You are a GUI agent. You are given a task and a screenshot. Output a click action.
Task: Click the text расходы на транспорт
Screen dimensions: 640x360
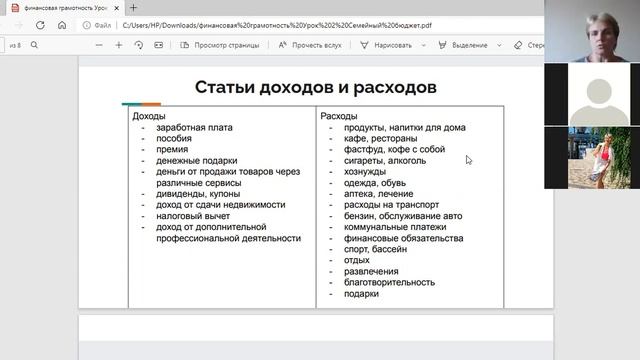coord(391,205)
